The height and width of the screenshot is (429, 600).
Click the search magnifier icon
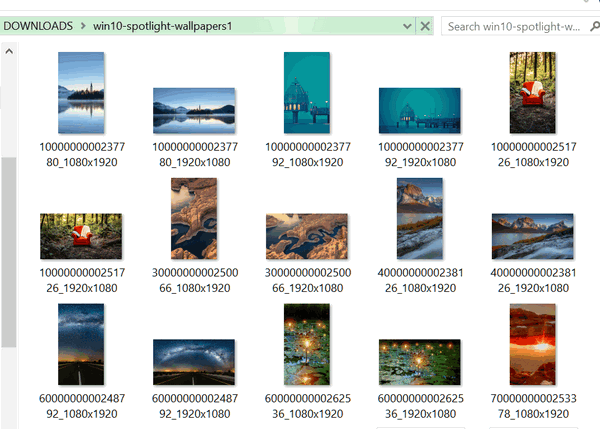click(x=595, y=26)
